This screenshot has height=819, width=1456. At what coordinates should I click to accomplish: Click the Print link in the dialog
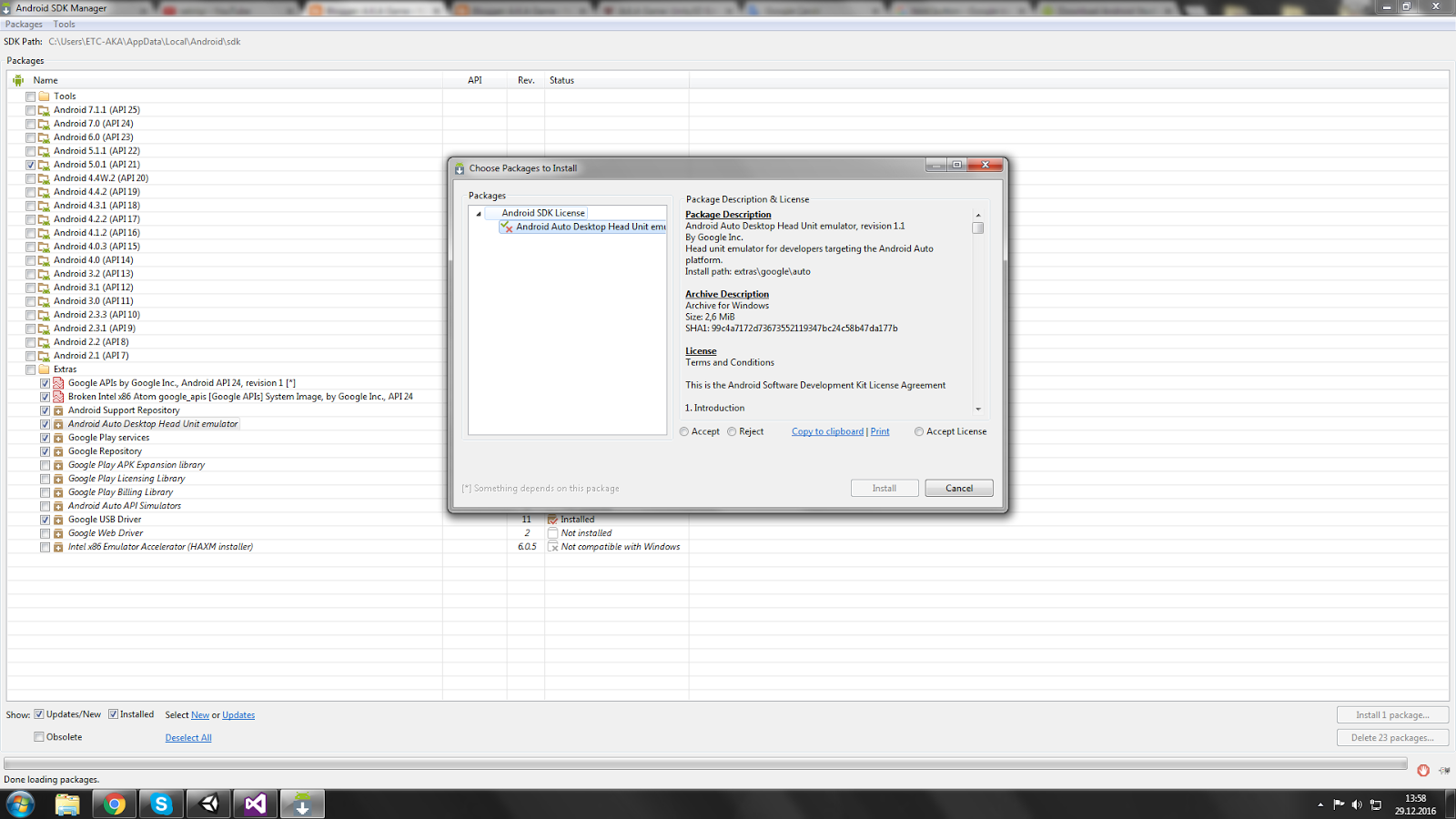pyautogui.click(x=880, y=432)
